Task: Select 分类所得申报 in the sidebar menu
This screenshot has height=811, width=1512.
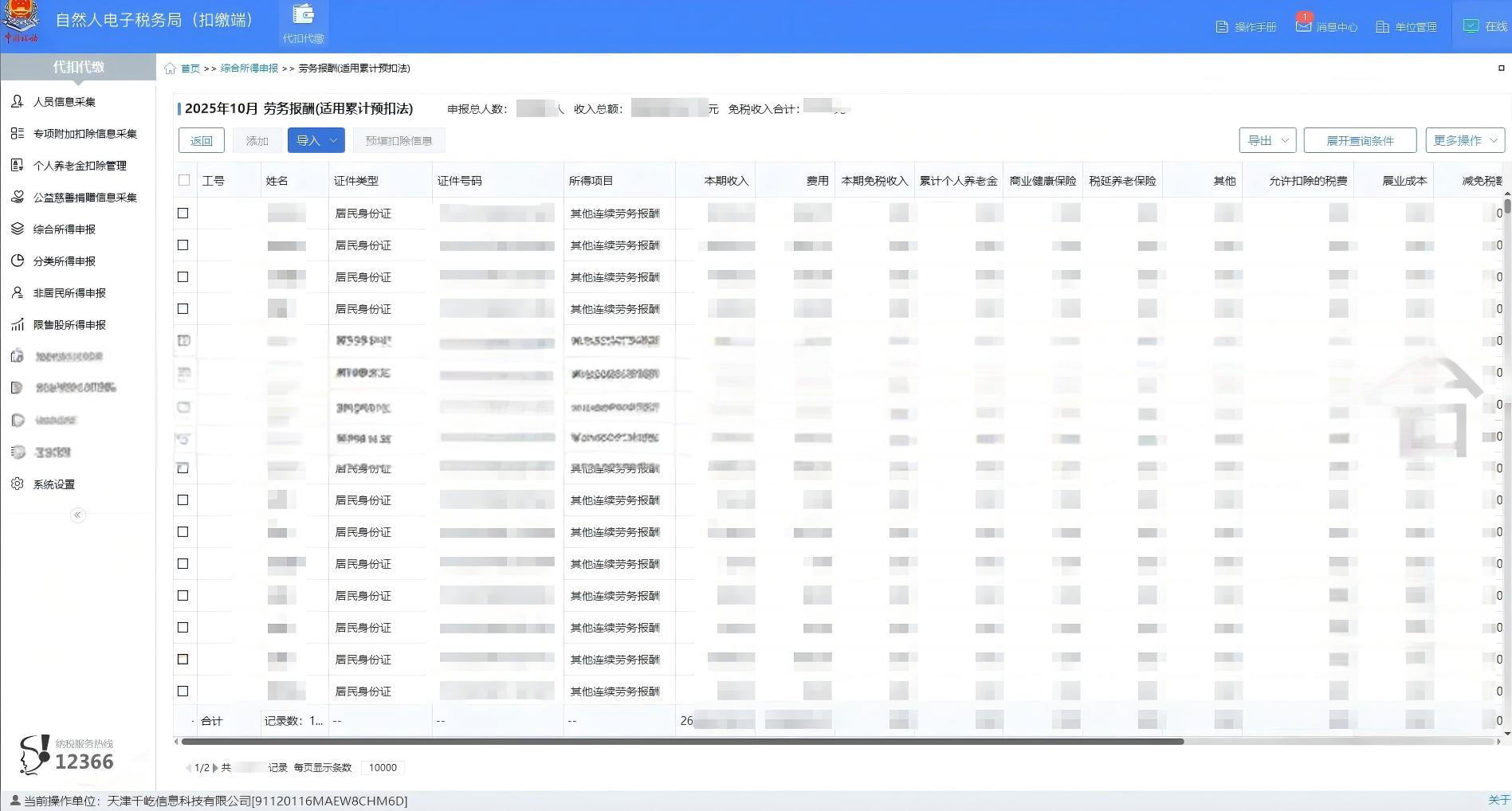Action: 65,261
